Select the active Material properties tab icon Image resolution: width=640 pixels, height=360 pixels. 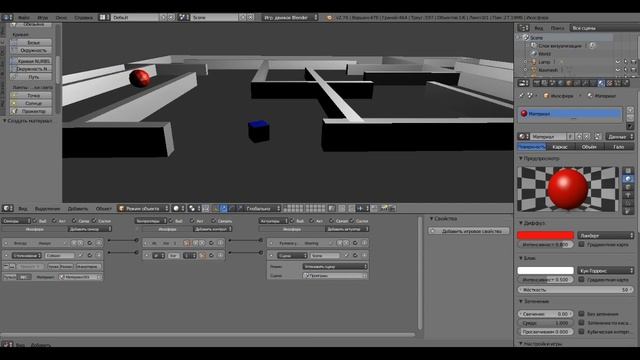[x=601, y=83]
